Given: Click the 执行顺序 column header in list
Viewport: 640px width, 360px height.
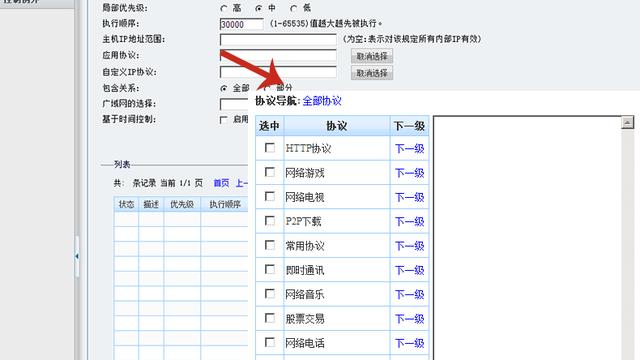Looking at the screenshot, I should click(225, 204).
